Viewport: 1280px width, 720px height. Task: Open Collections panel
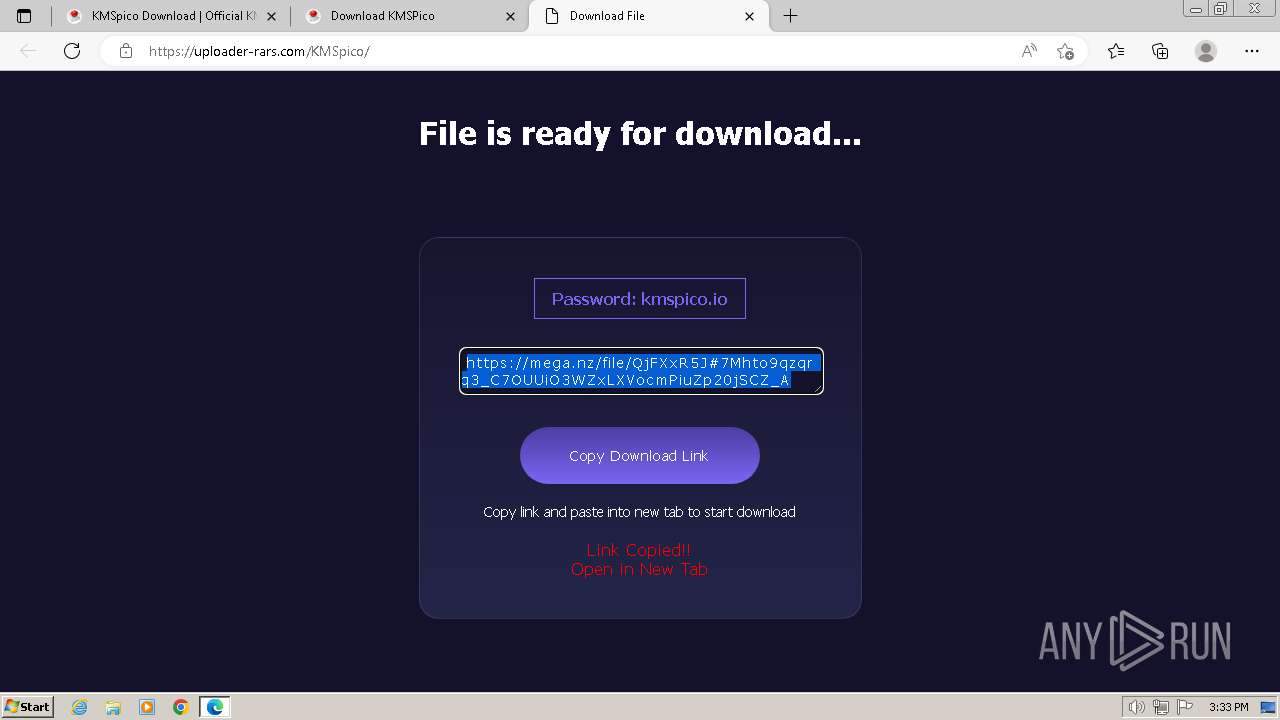pos(1160,51)
